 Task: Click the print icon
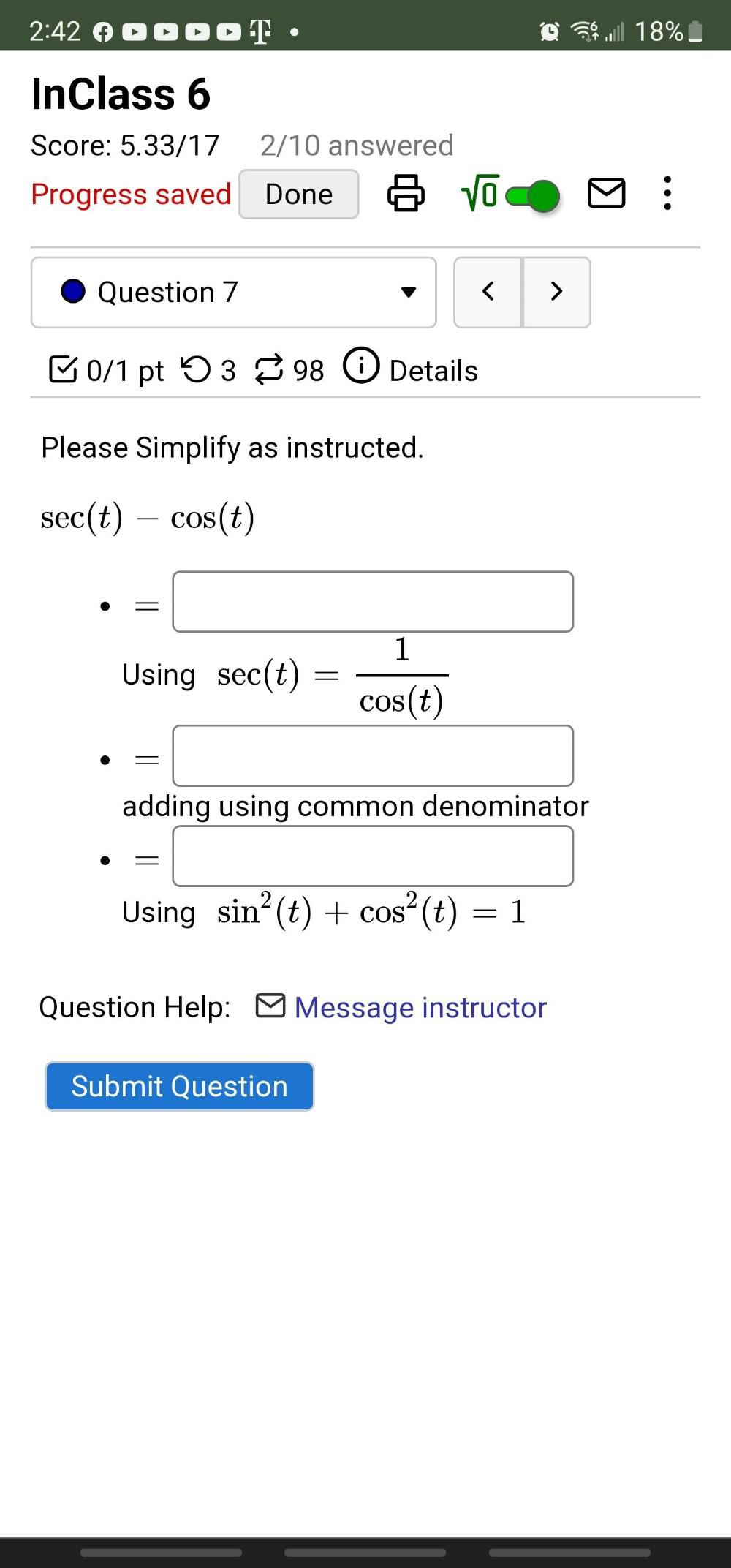(406, 193)
